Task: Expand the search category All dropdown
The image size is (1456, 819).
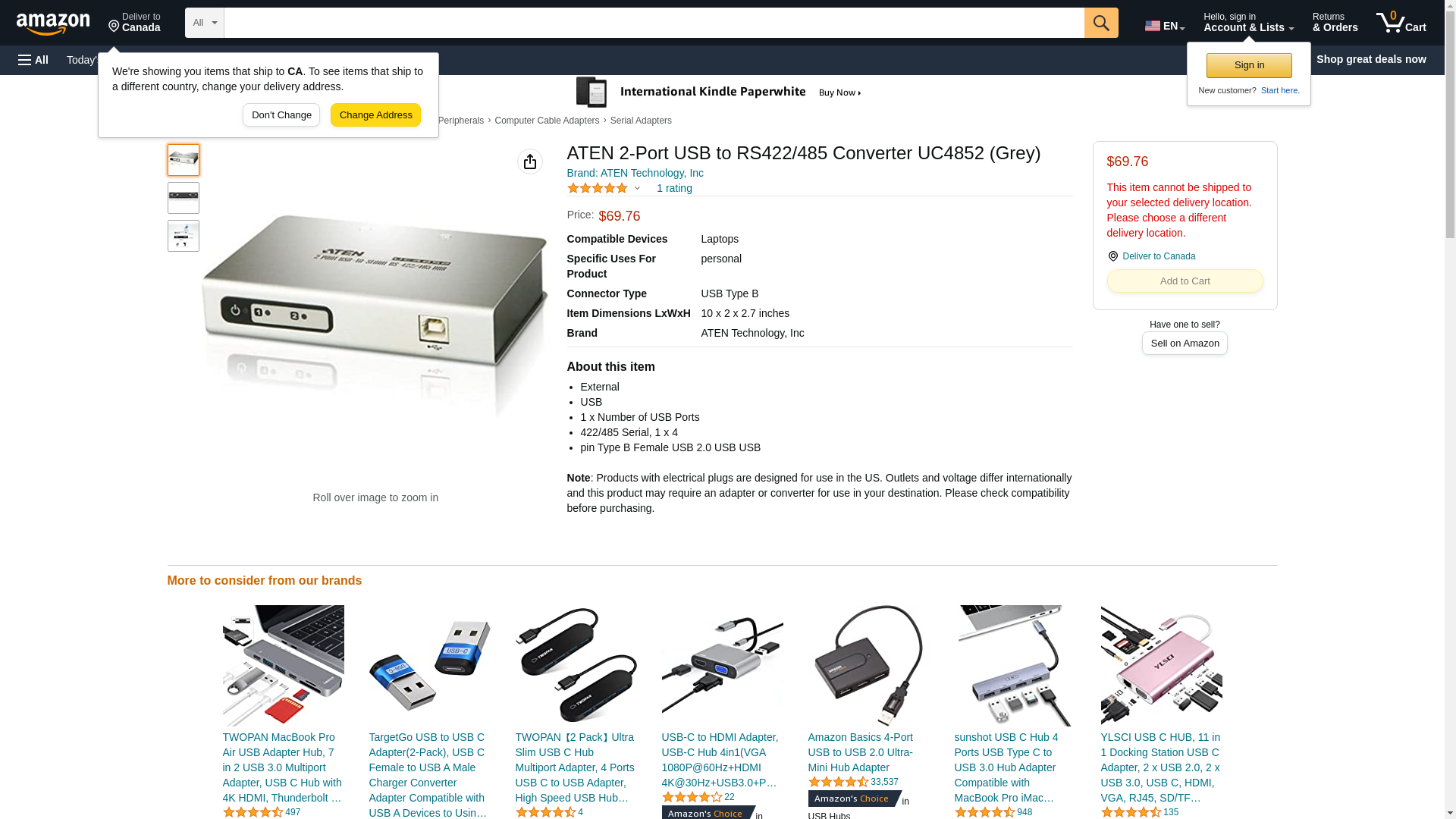Action: (205, 23)
